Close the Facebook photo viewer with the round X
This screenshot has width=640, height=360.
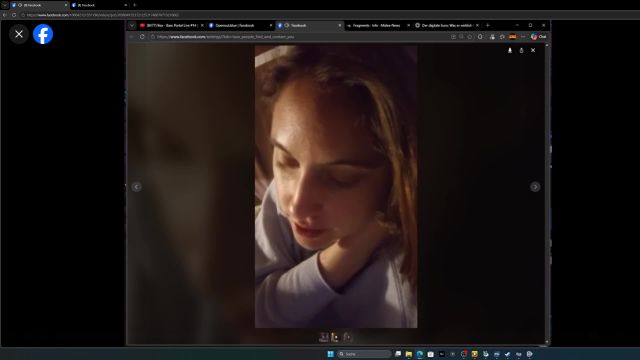pos(19,34)
